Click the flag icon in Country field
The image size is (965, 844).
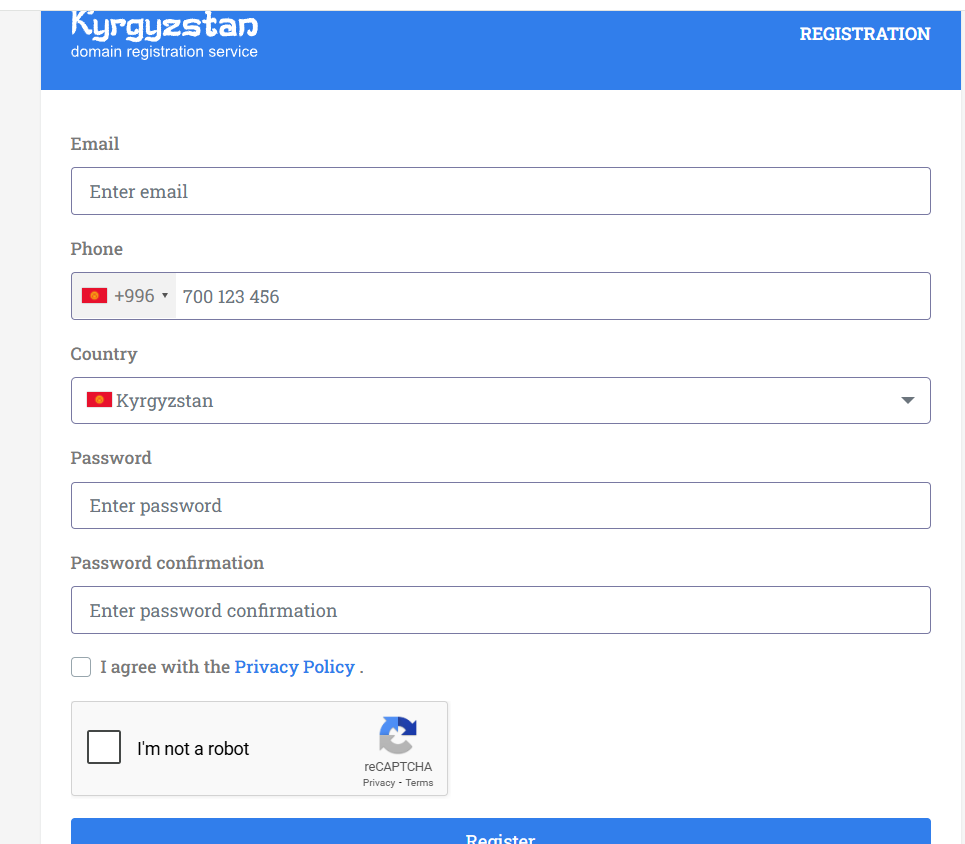(99, 400)
